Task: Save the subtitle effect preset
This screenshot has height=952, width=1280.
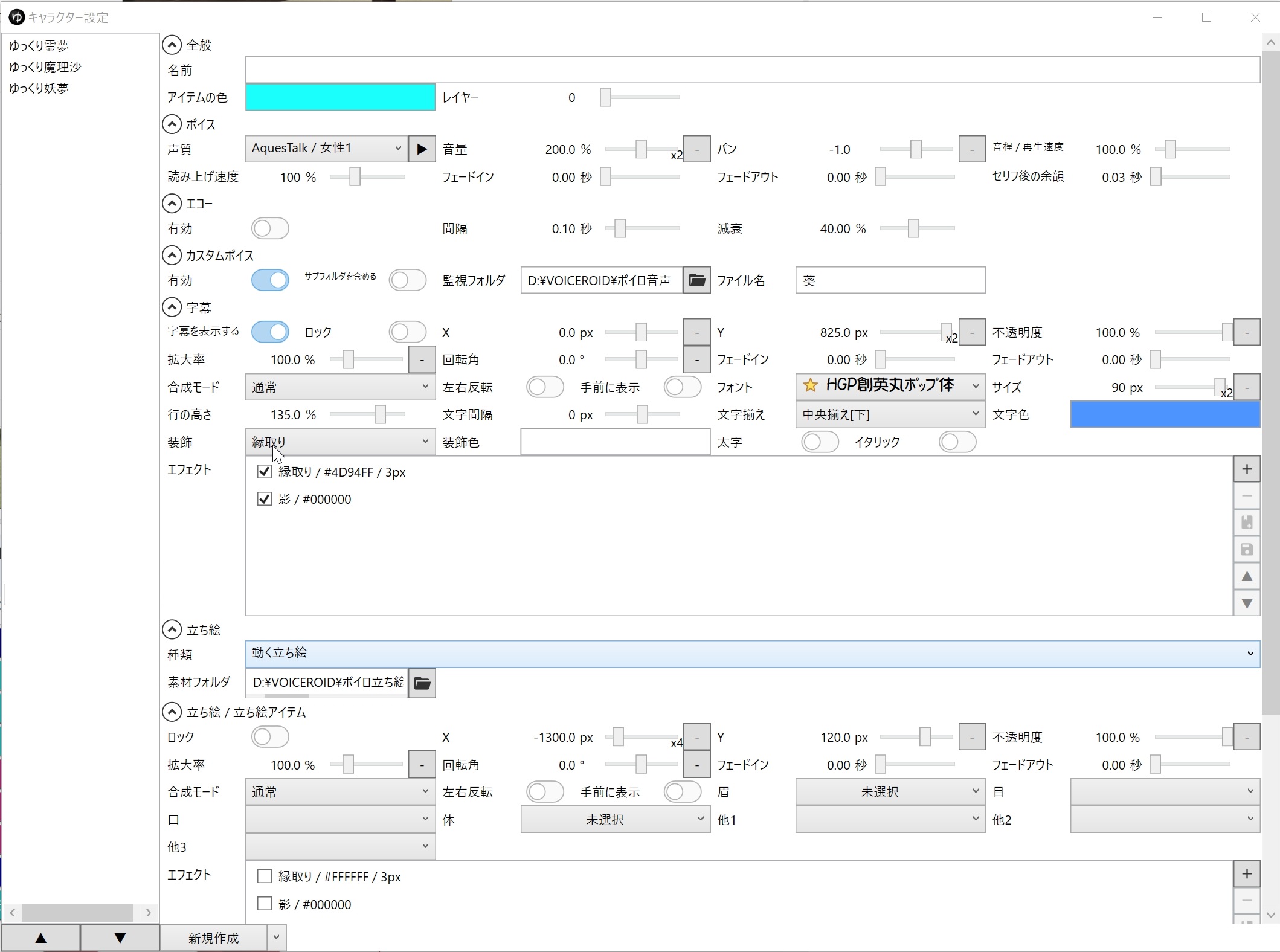Action: (x=1247, y=550)
